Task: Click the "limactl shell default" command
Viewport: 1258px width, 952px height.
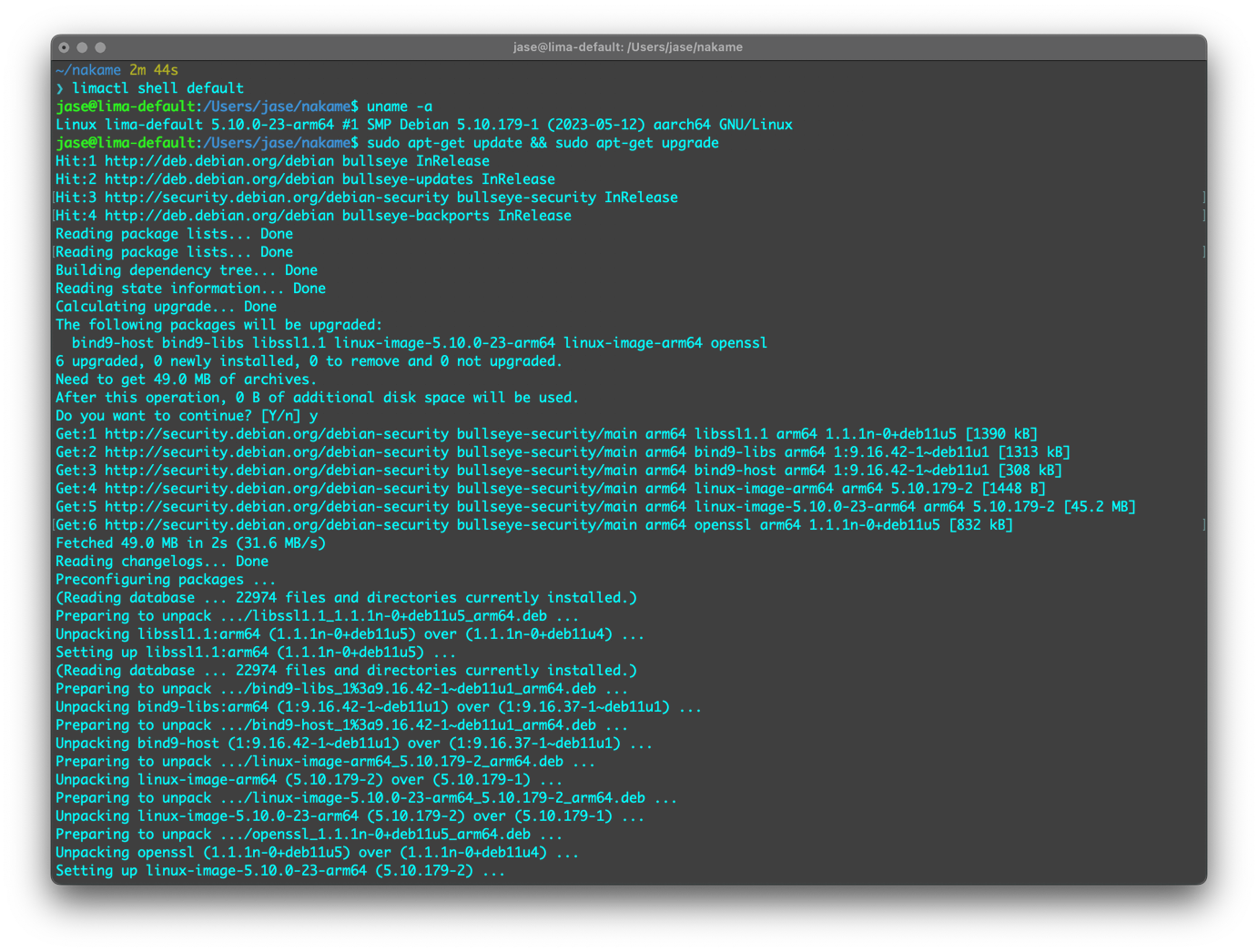Action: [x=157, y=88]
